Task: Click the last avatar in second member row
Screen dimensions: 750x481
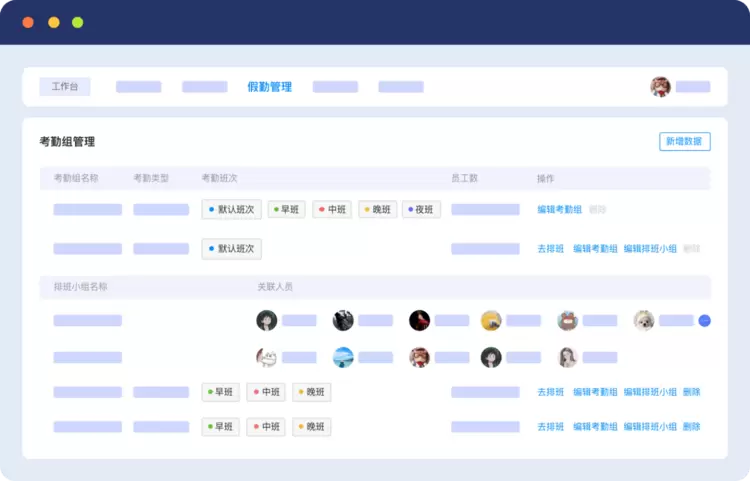Action: tap(568, 357)
